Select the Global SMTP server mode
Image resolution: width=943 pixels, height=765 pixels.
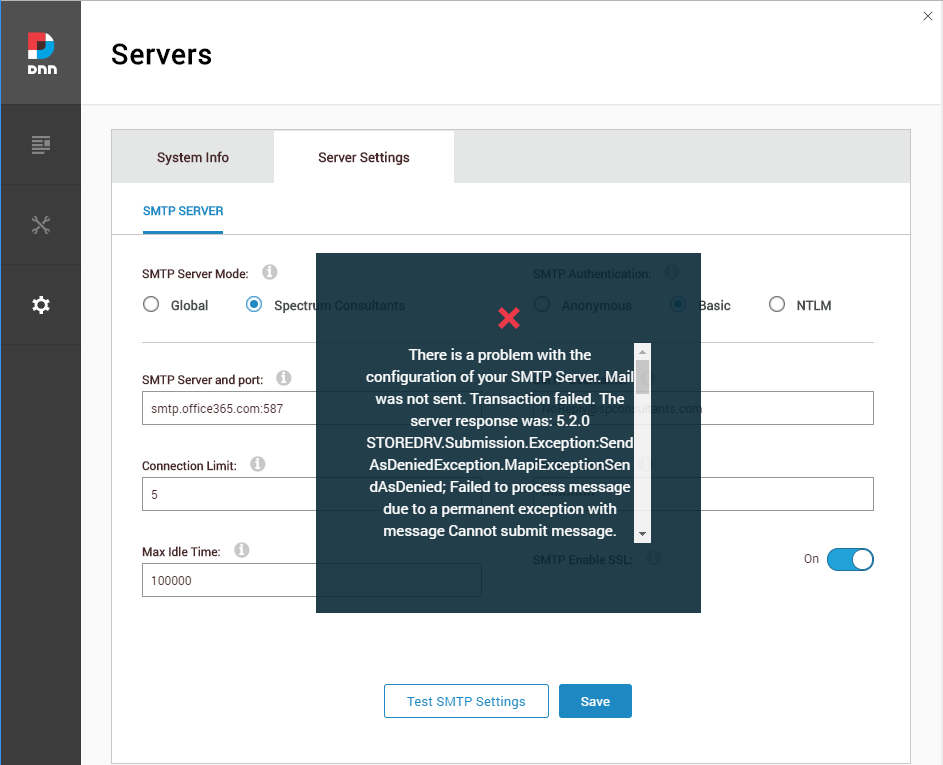pyautogui.click(x=151, y=305)
